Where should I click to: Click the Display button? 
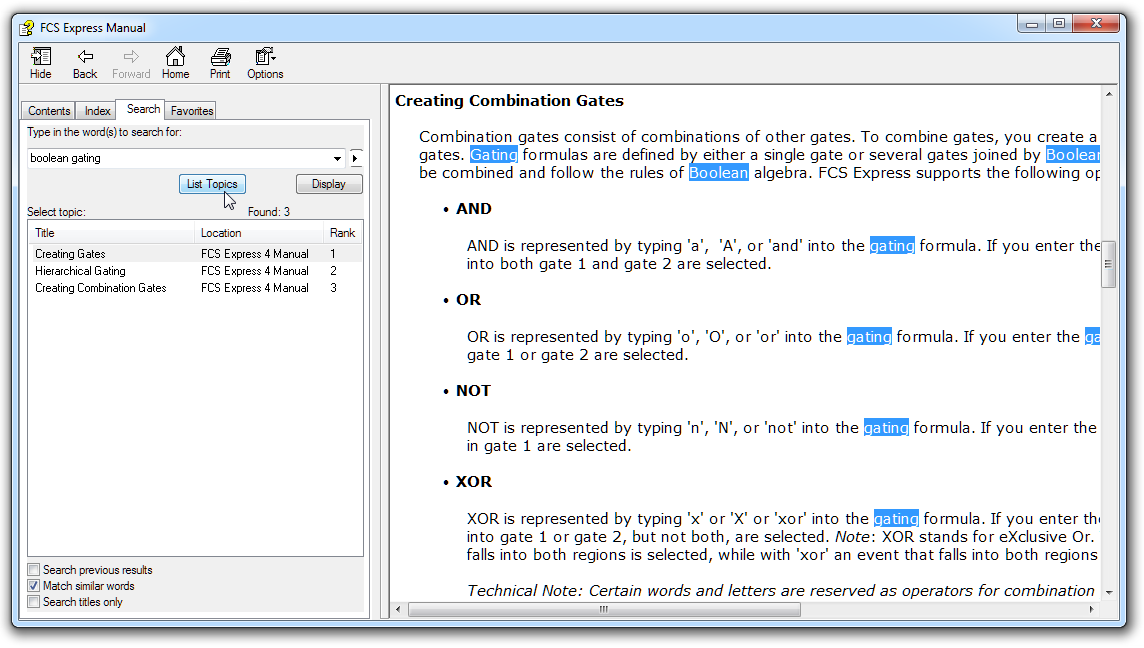tap(329, 184)
